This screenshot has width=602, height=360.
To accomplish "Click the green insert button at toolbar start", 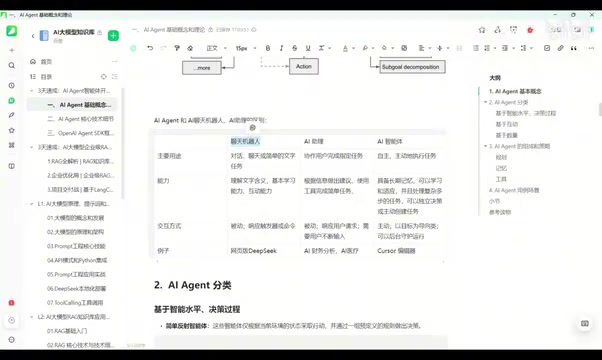I will coord(133,48).
